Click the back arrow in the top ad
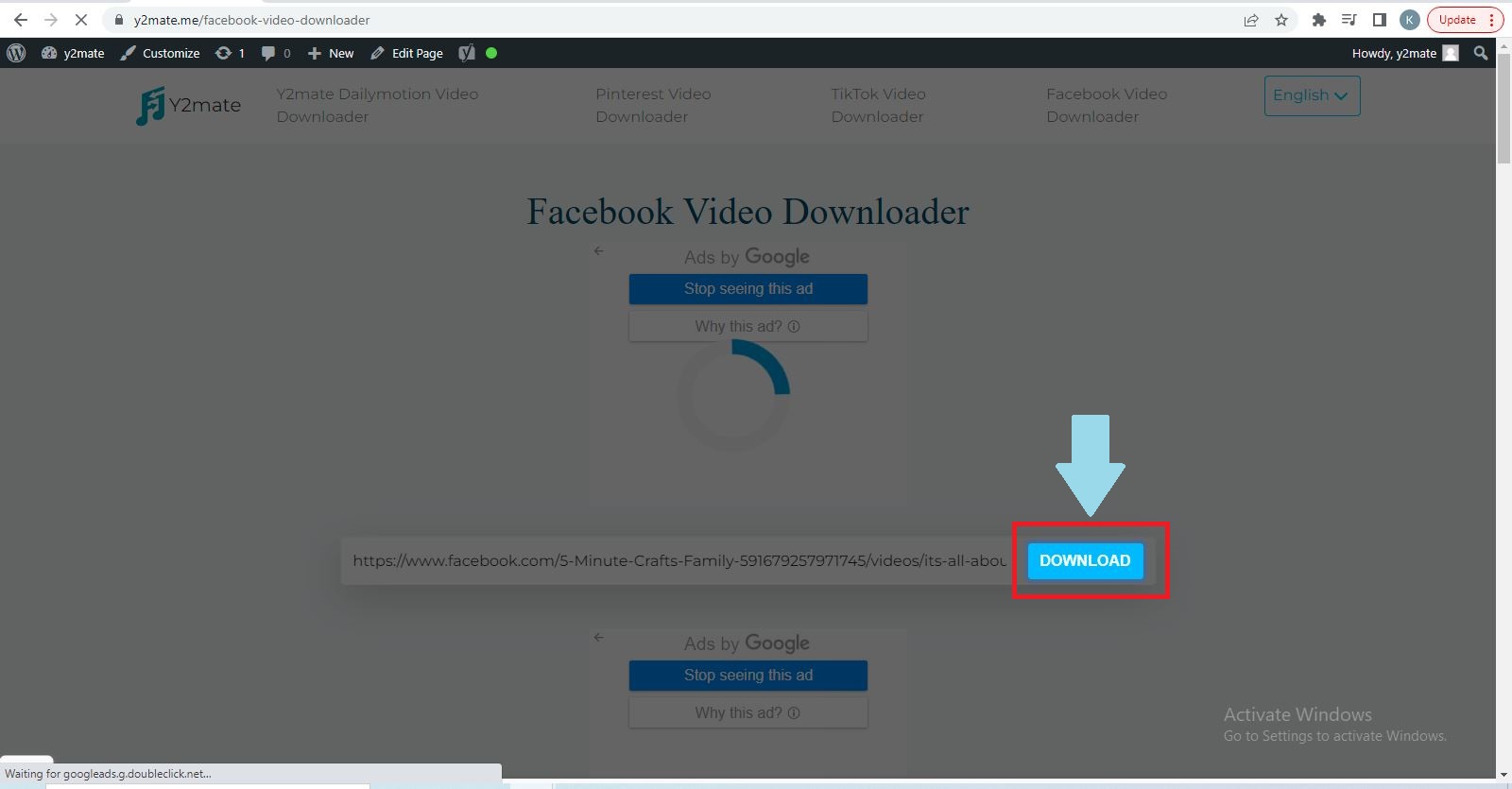The image size is (1512, 789). (x=598, y=251)
